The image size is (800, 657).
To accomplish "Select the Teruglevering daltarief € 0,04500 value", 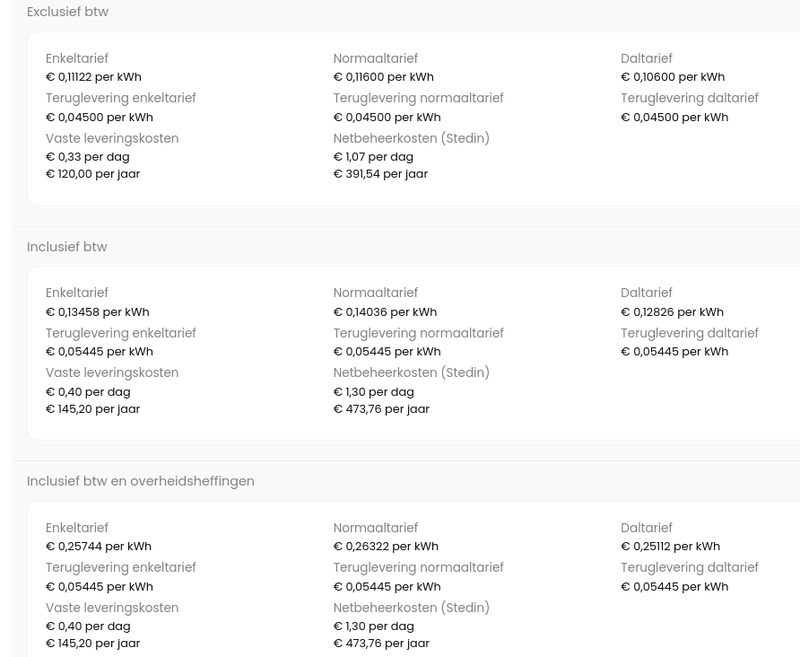I will tap(674, 117).
